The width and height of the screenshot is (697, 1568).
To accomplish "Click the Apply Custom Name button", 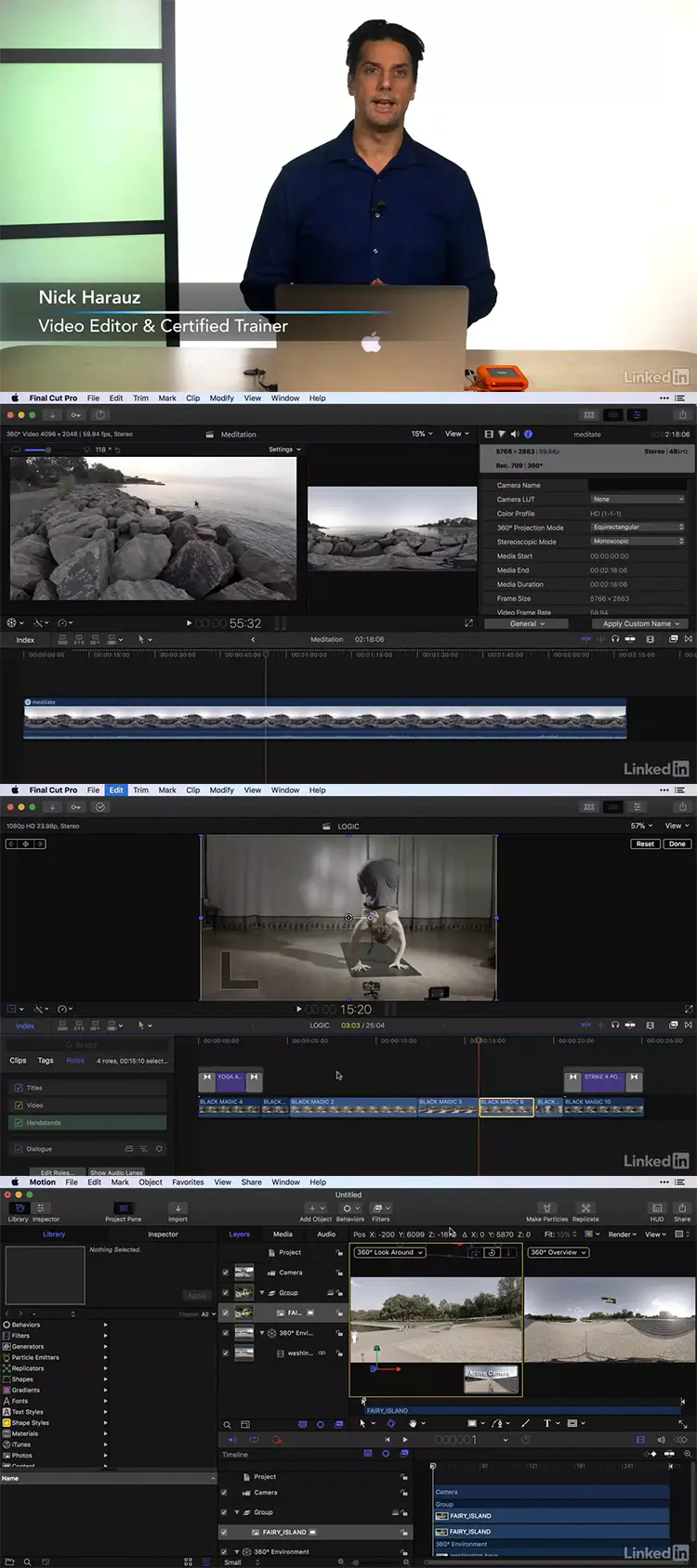I will (640, 624).
